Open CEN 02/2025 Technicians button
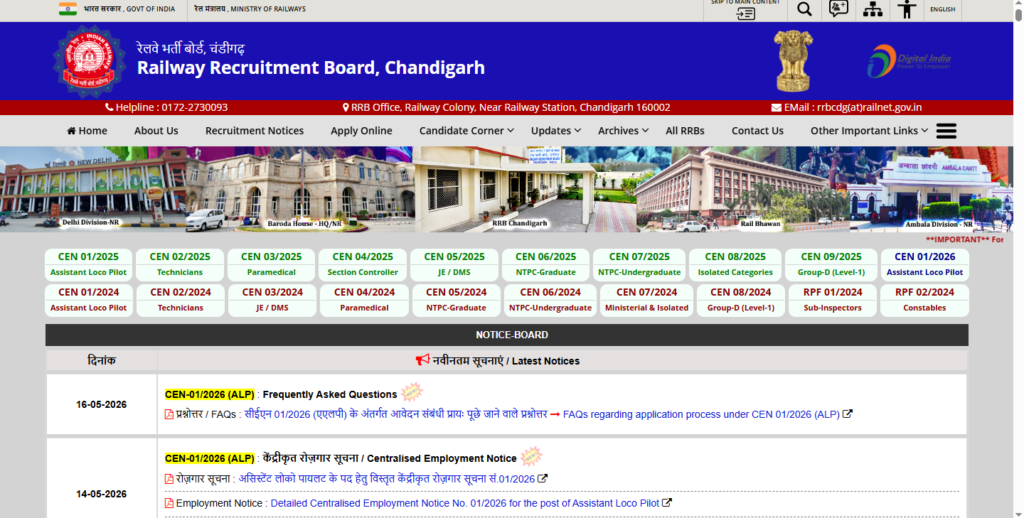The width and height of the screenshot is (1024, 518). 180,265
